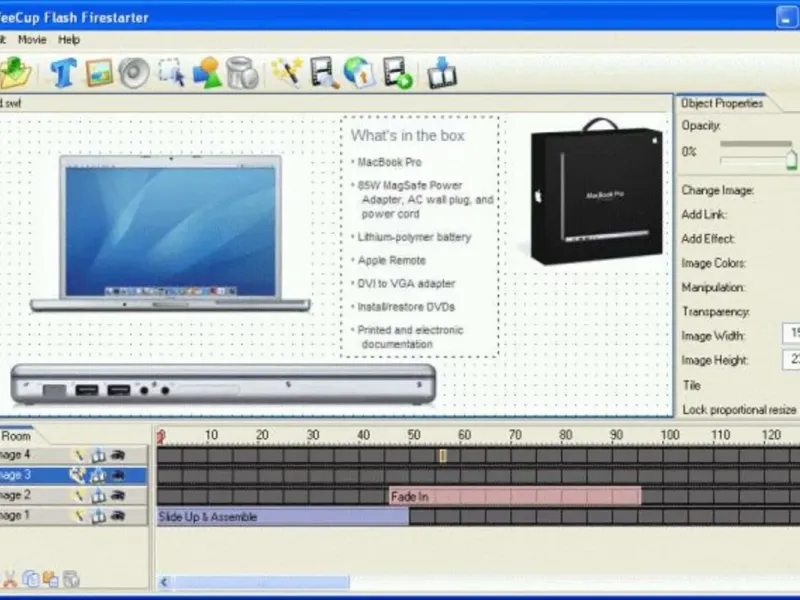Viewport: 800px width, 600px height.
Task: Click the "Lock proportional resize" label
Action: click(x=739, y=410)
